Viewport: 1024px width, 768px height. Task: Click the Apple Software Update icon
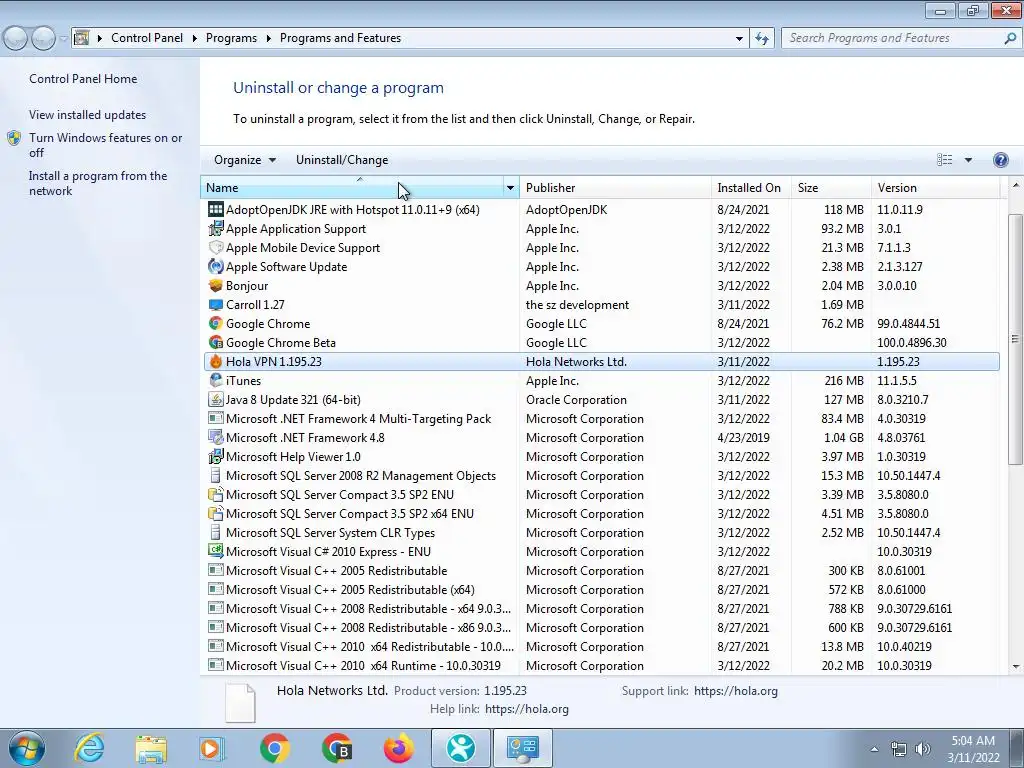215,266
